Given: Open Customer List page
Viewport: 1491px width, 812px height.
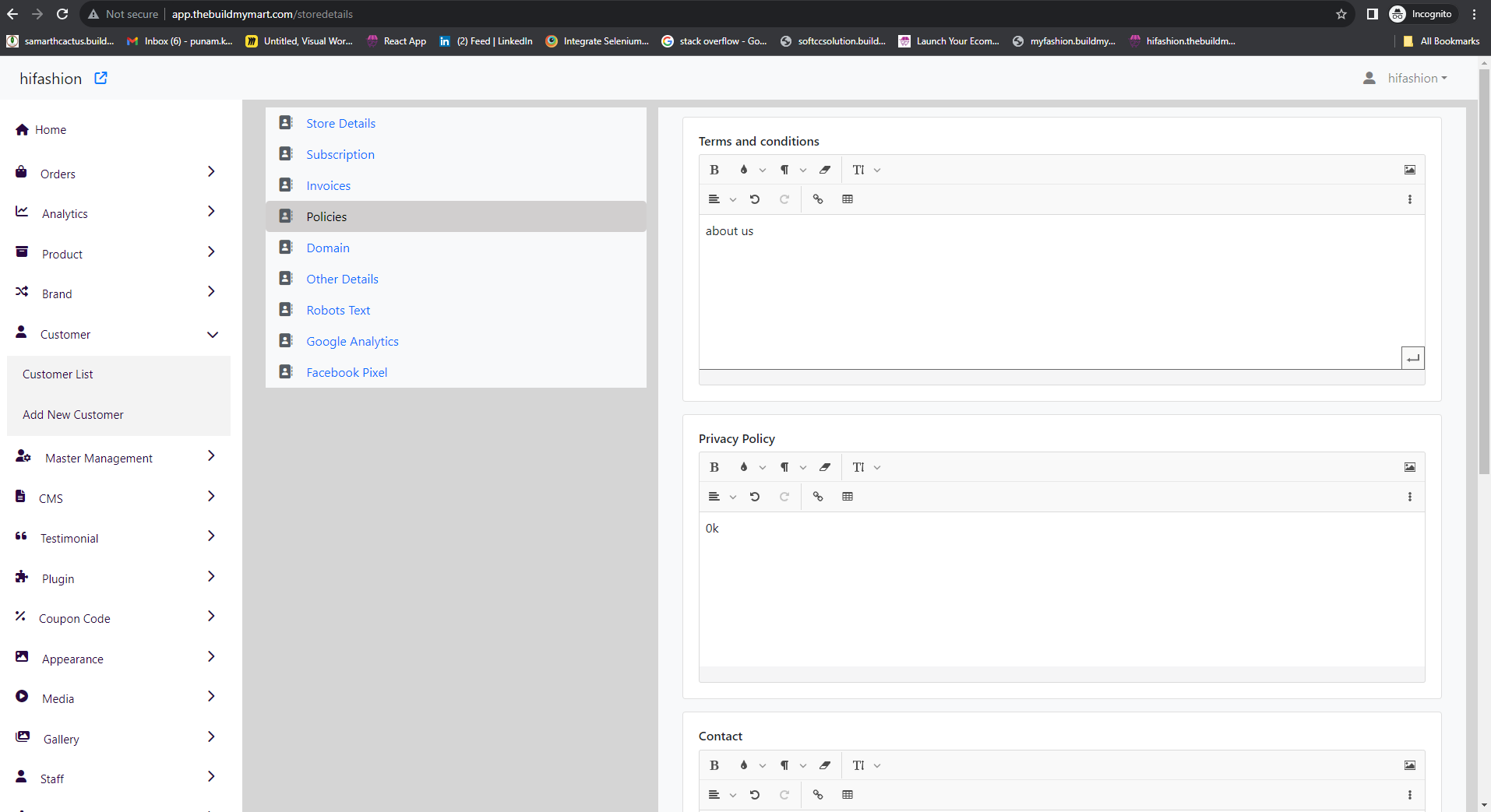Looking at the screenshot, I should (58, 374).
